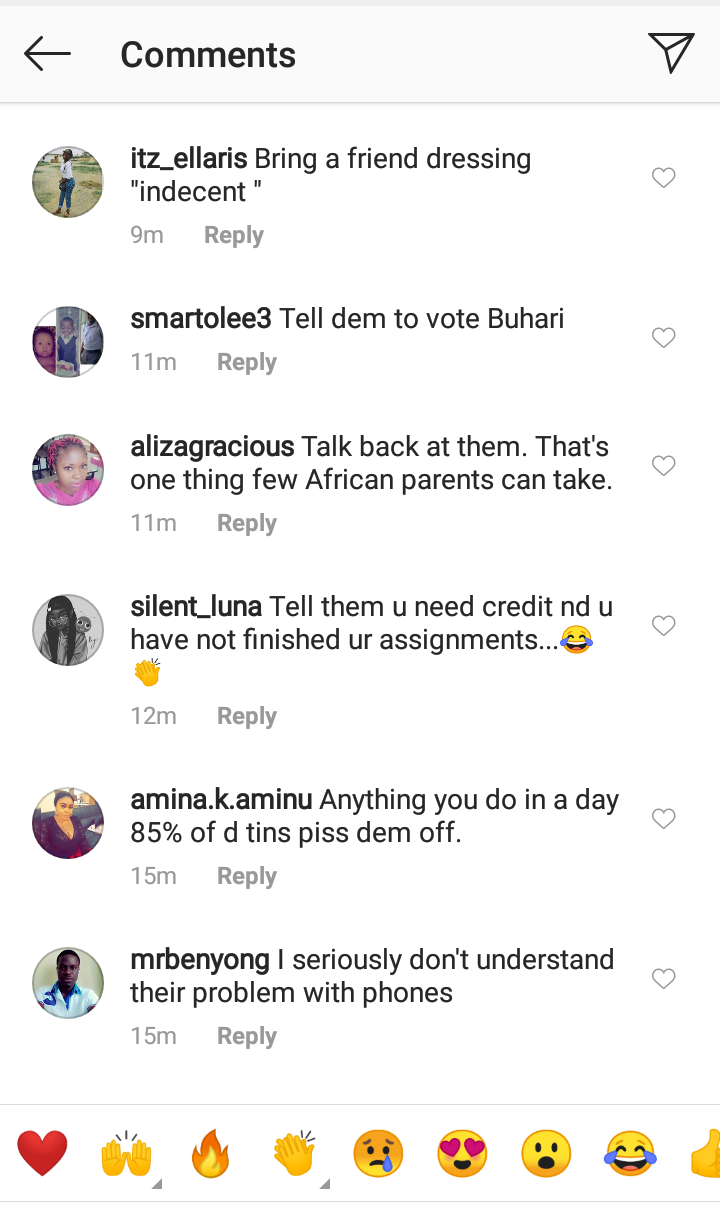View silent_luna's profile picture
720x1205 pixels.
pos(68,630)
